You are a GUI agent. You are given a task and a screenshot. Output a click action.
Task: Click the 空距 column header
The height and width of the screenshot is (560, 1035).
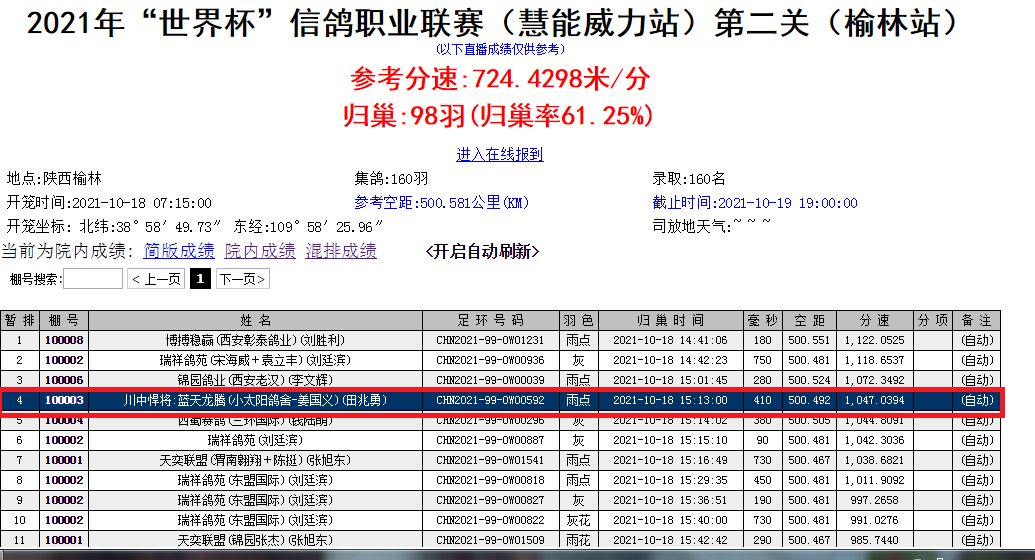pos(809,320)
